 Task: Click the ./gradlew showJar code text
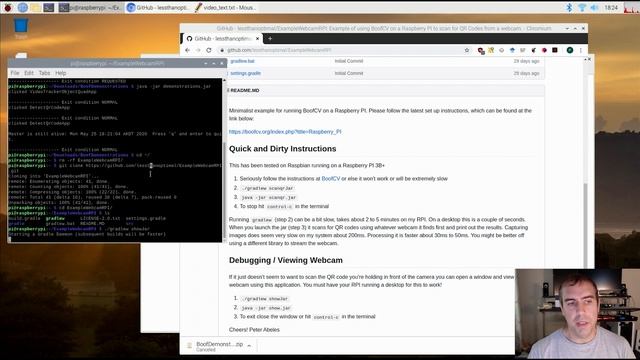265,299
